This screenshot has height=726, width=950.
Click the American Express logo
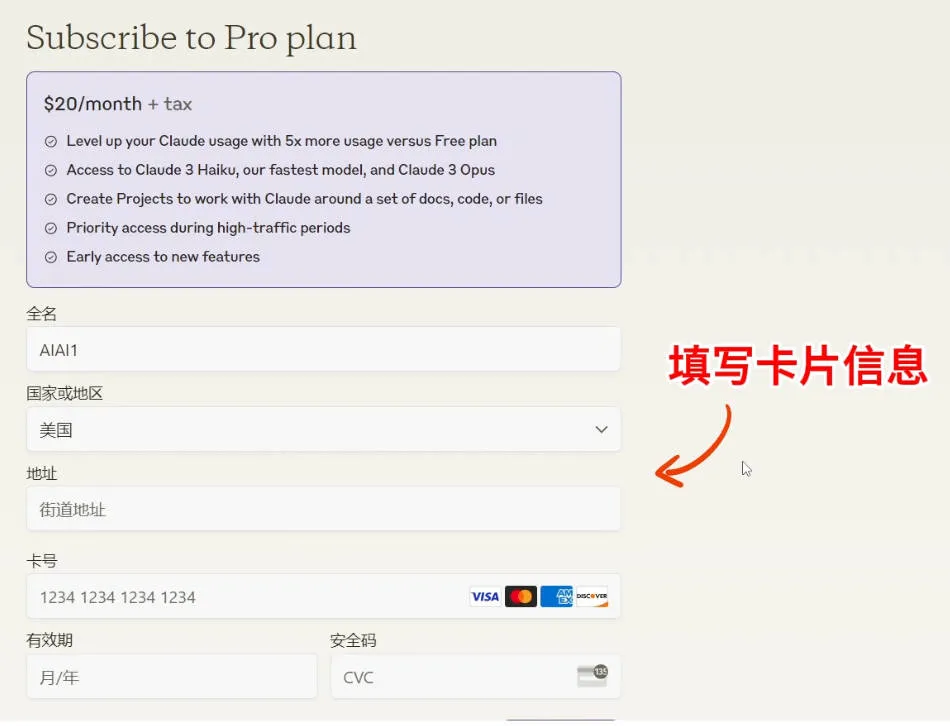point(556,597)
